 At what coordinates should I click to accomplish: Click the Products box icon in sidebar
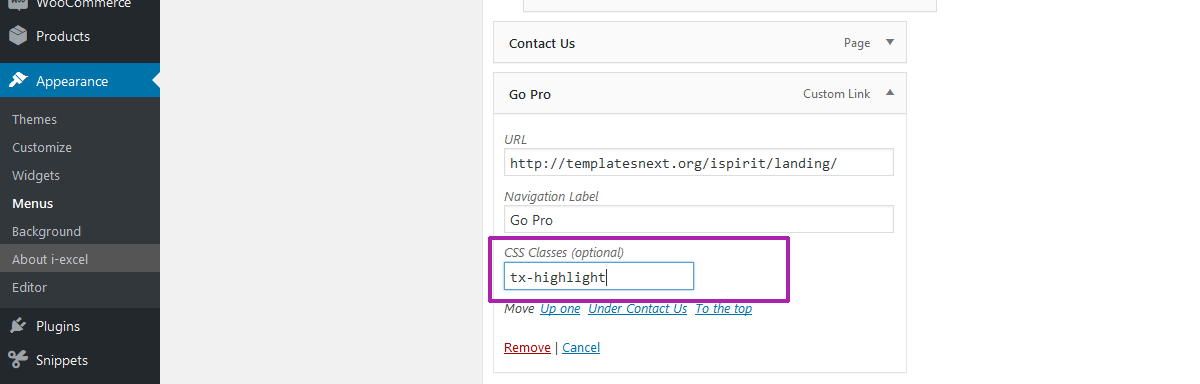coord(18,36)
